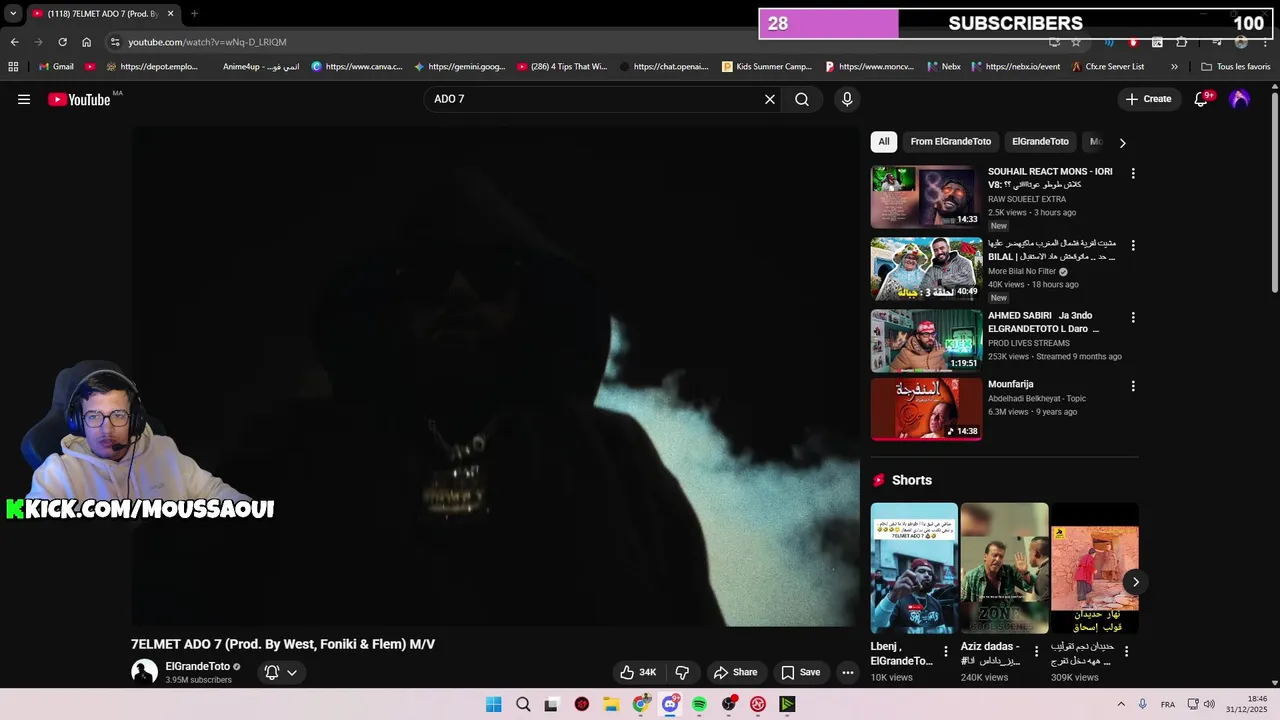The width and height of the screenshot is (1280, 720).
Task: Open Discord from the taskbar
Action: tap(670, 704)
